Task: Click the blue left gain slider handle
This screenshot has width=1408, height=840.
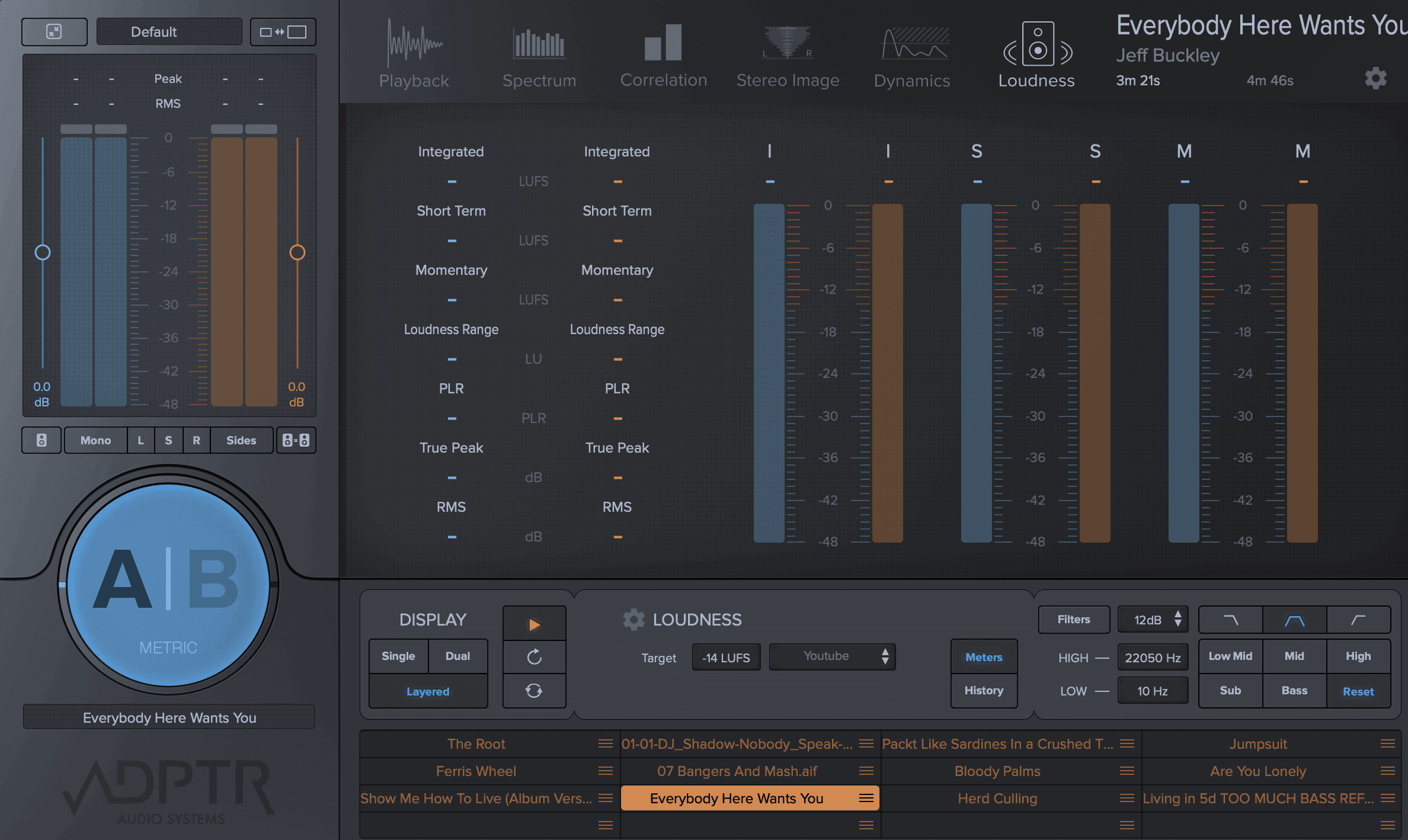Action: coord(43,252)
